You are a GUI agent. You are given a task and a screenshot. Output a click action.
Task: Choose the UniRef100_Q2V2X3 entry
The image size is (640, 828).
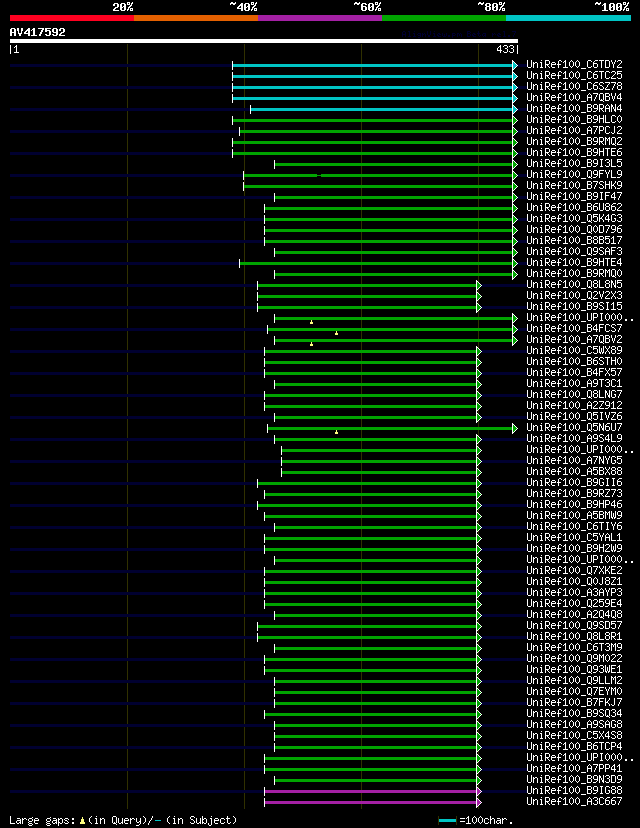574,295
